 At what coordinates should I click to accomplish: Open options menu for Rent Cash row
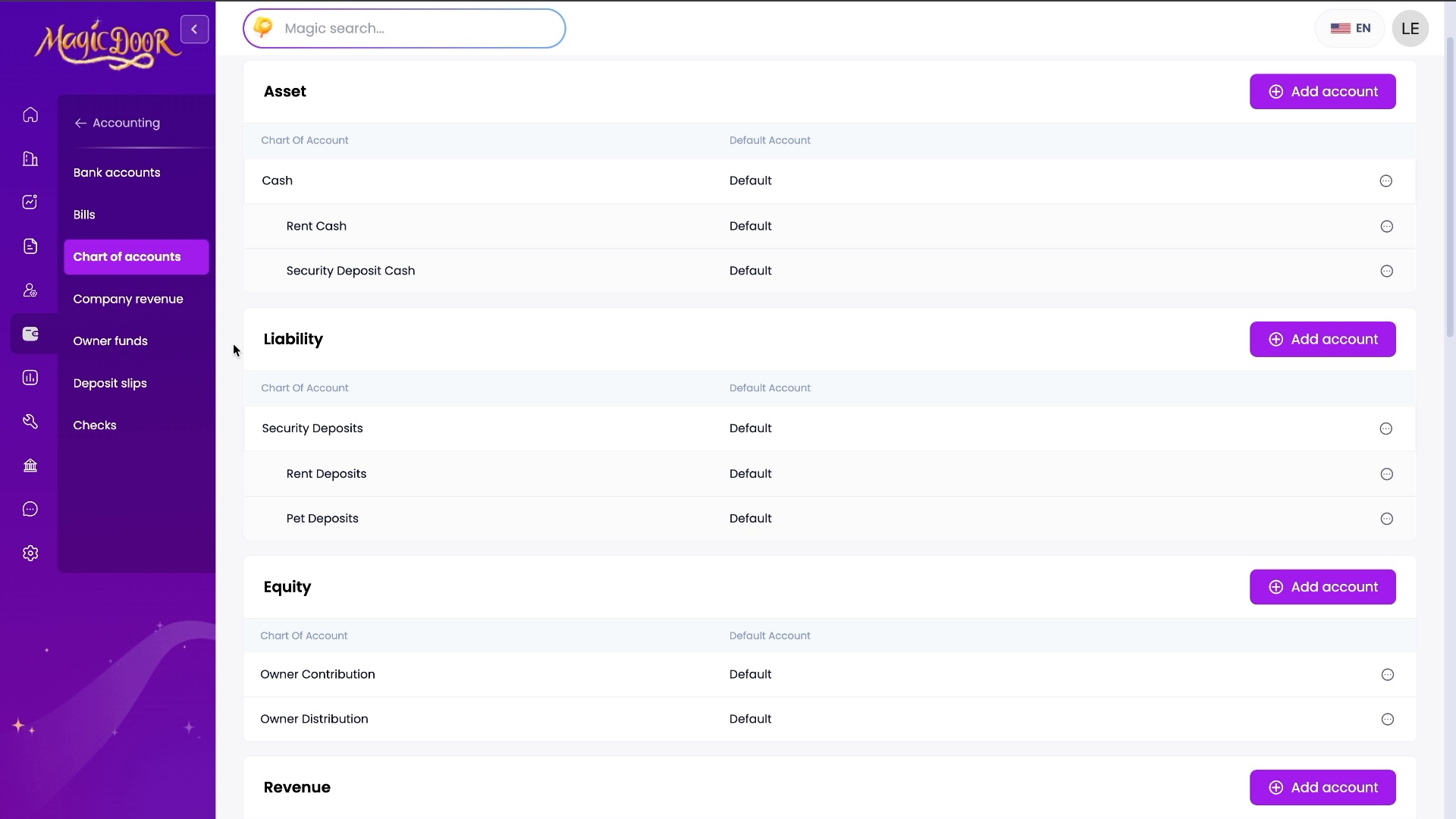coord(1386,227)
